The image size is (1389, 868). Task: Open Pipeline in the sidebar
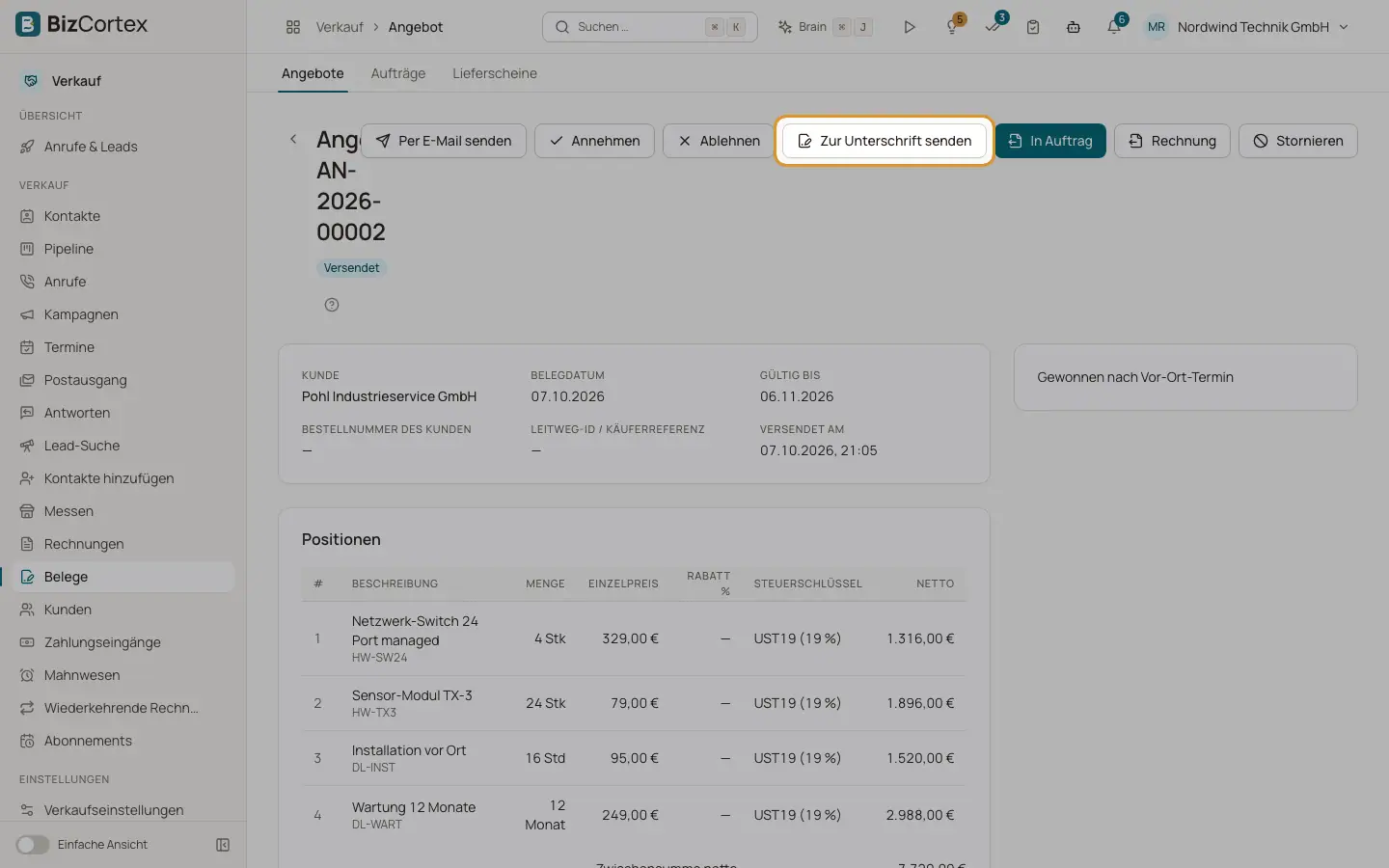tap(123, 249)
